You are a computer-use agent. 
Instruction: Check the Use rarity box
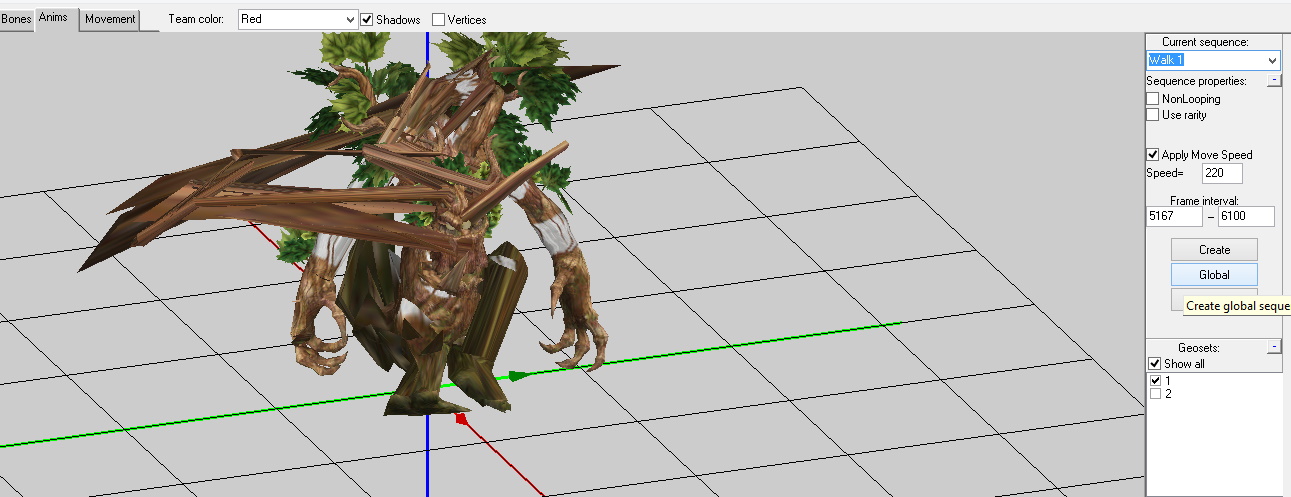coord(1153,115)
